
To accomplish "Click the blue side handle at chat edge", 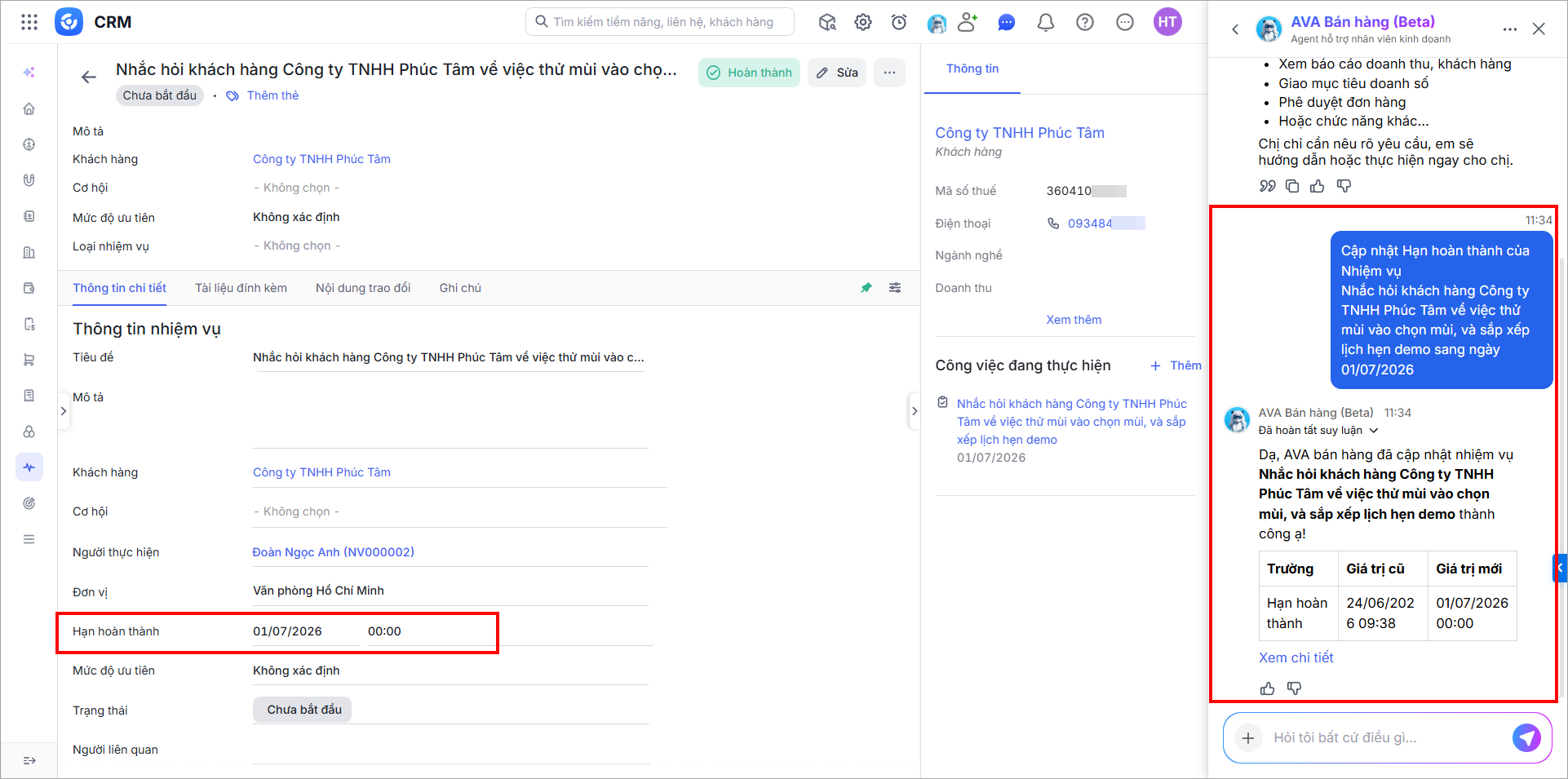I will point(1560,568).
